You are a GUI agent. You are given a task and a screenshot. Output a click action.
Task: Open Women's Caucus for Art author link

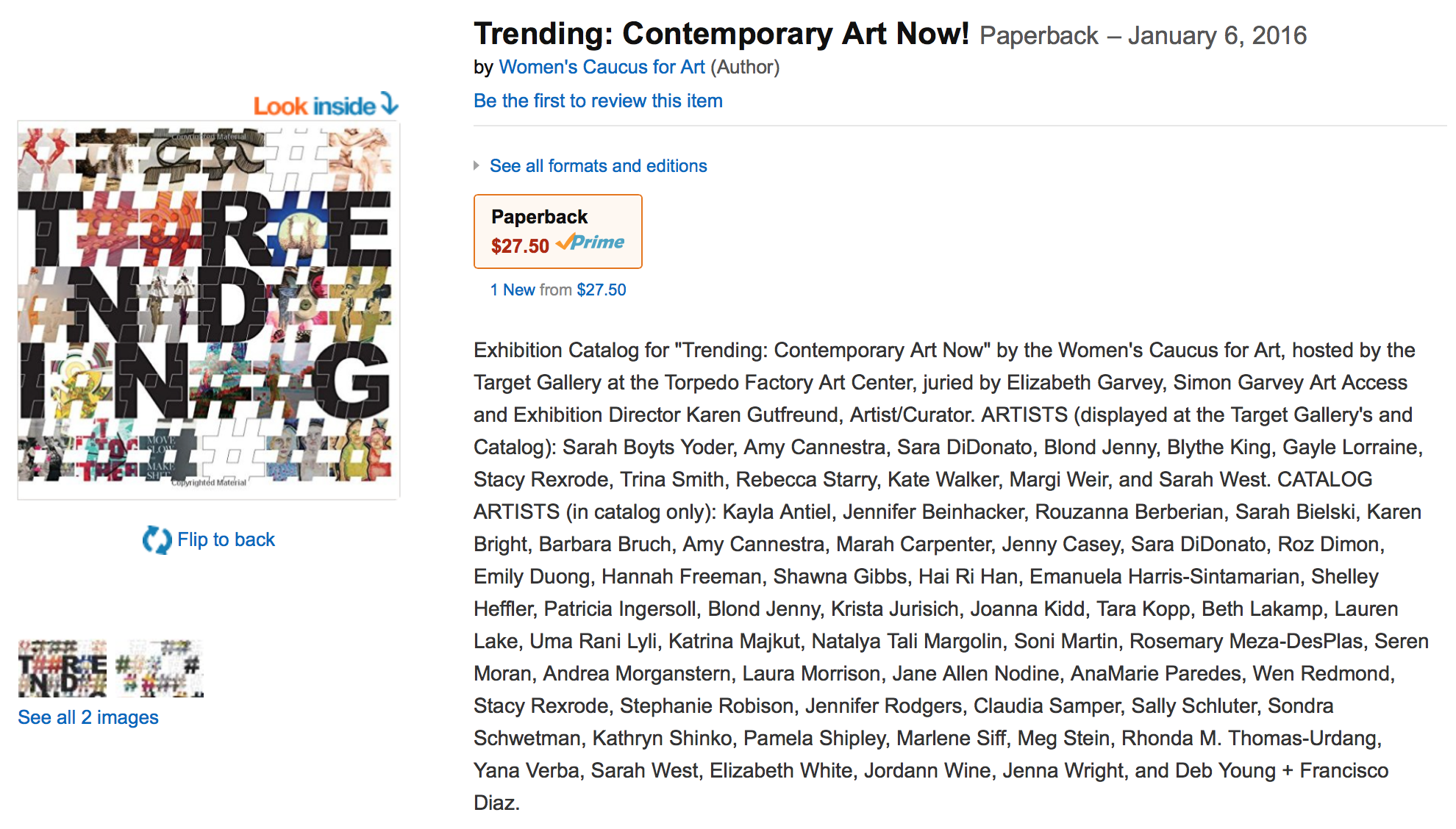(602, 67)
